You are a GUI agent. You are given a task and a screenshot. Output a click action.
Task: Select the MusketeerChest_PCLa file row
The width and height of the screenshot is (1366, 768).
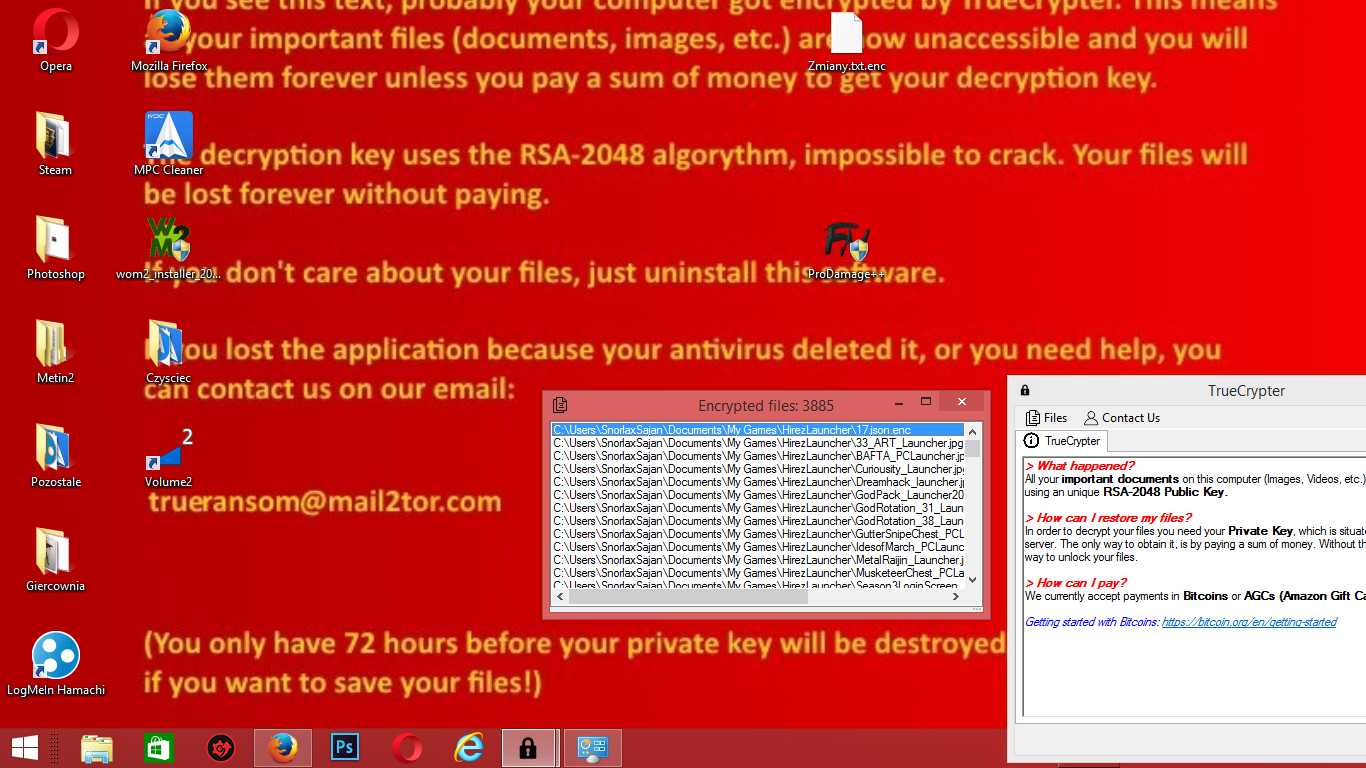[x=758, y=573]
